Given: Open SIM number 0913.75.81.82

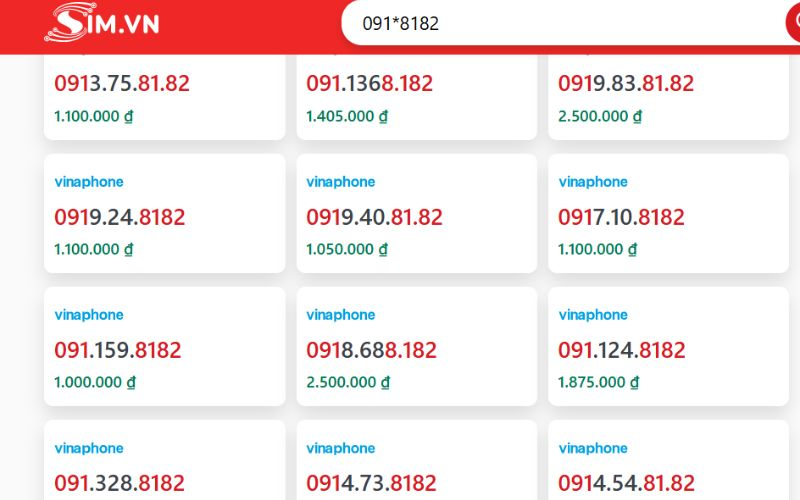Looking at the screenshot, I should [x=122, y=84].
